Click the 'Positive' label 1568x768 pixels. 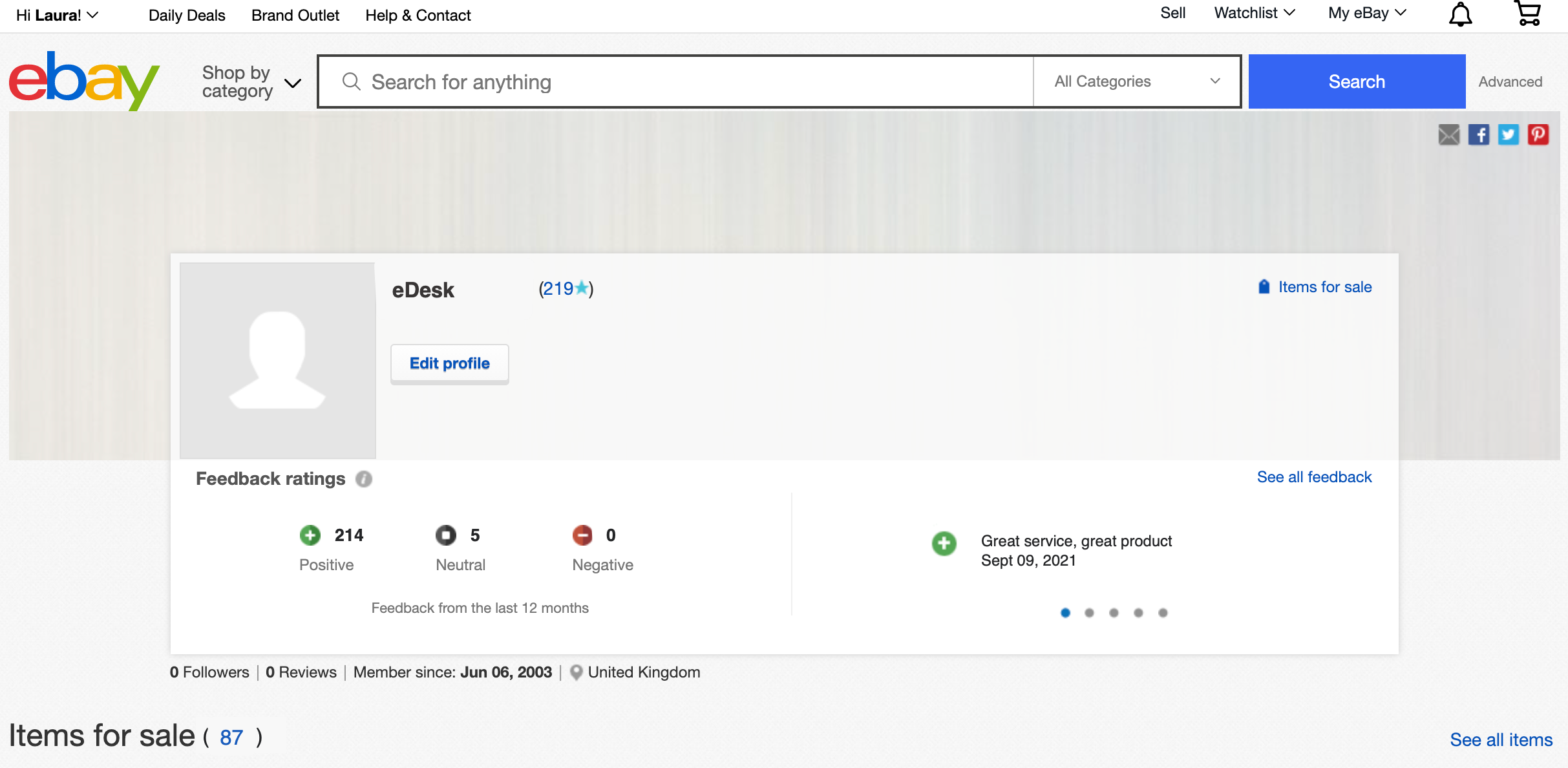(326, 565)
